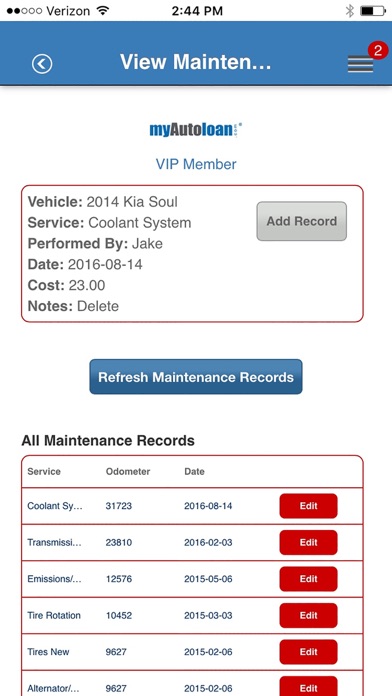Viewport: 392px width, 696px height.
Task: Click Refresh Maintenance Records button
Action: [196, 377]
